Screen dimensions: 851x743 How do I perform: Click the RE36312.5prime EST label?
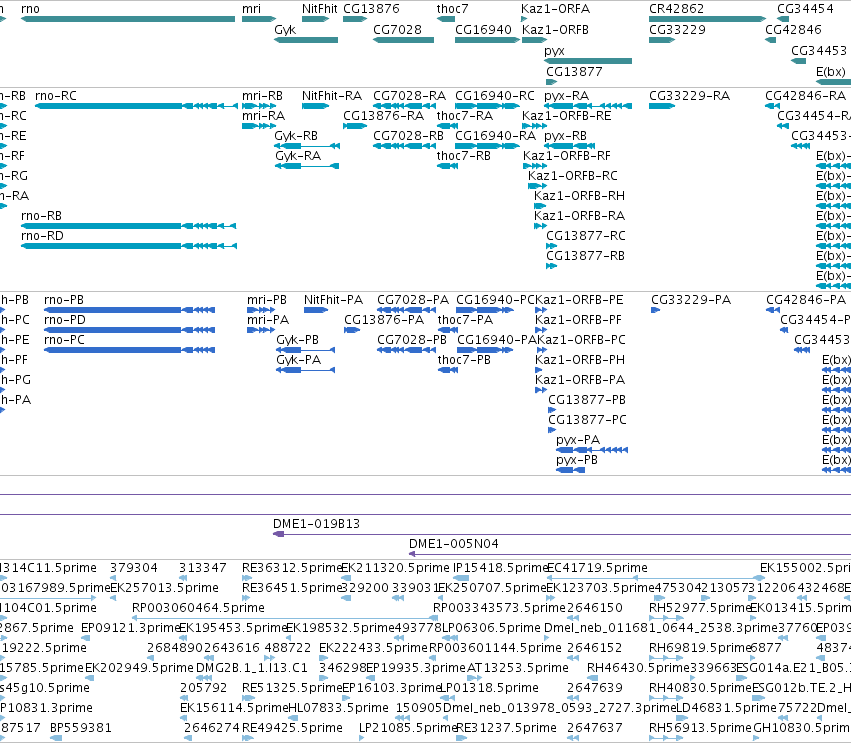(x=292, y=568)
